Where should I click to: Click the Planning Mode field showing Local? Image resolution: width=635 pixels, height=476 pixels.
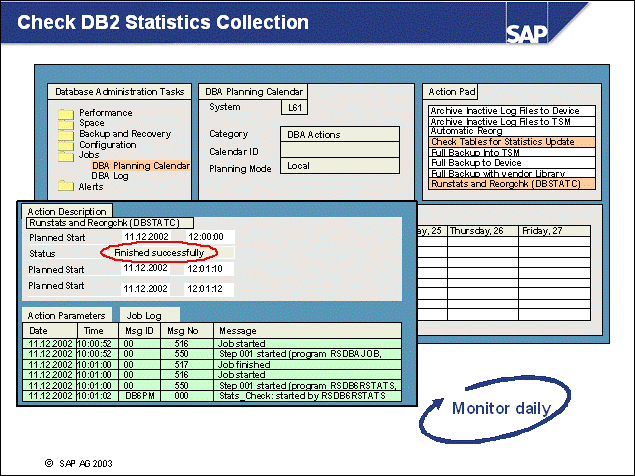point(338,166)
